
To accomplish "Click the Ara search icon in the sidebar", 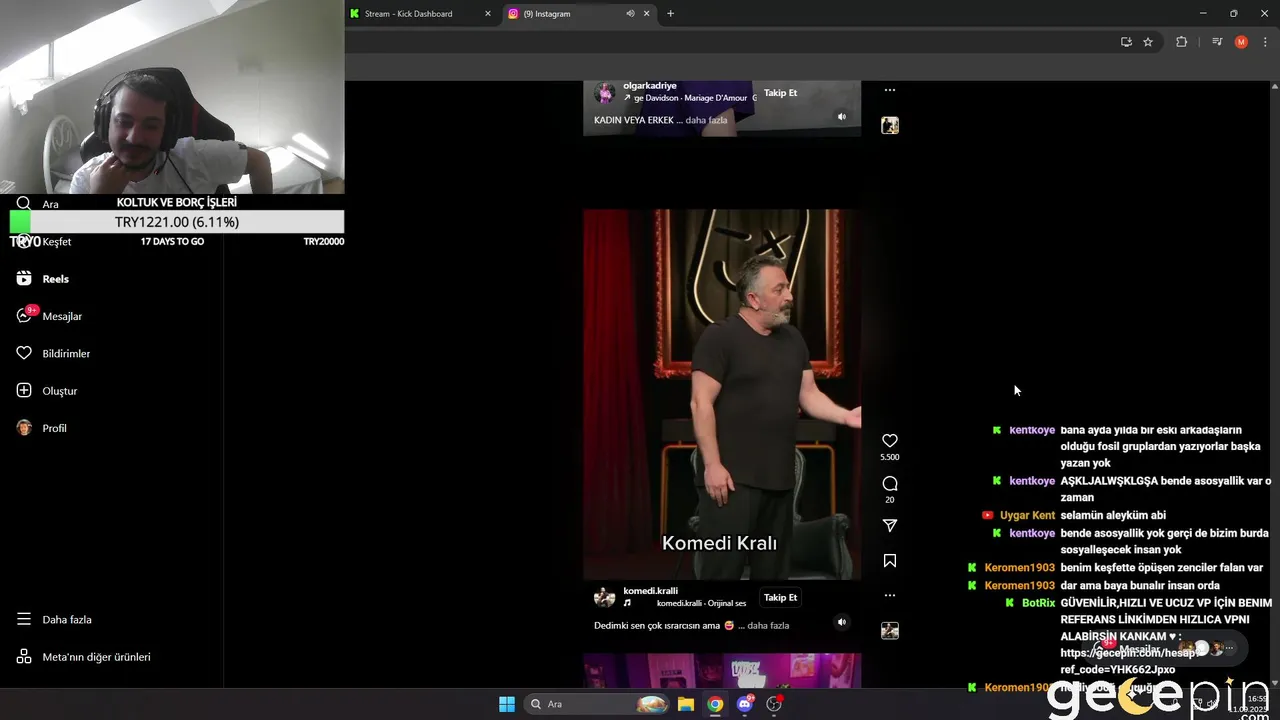I will click(x=24, y=204).
